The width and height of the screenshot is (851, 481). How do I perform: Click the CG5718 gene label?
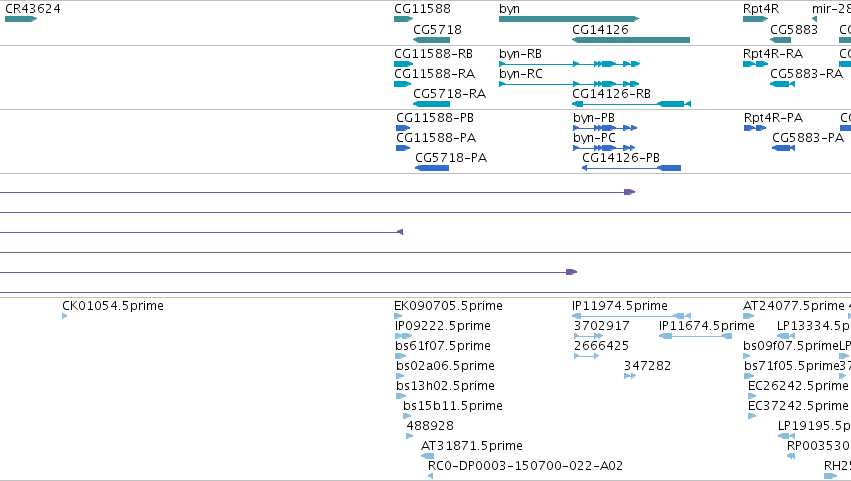tap(437, 30)
